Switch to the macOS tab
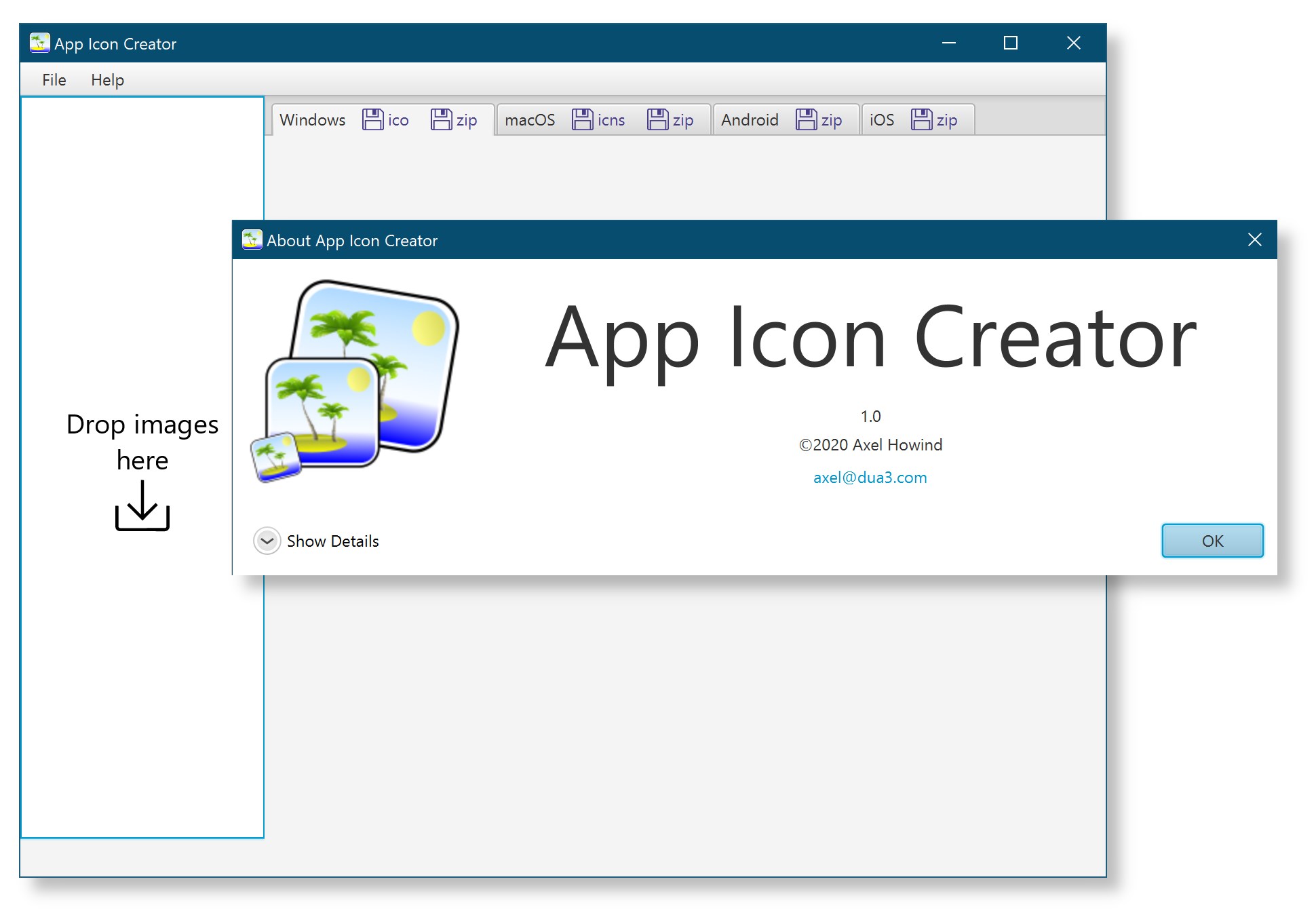Image resolution: width=1316 pixels, height=909 pixels. [530, 120]
